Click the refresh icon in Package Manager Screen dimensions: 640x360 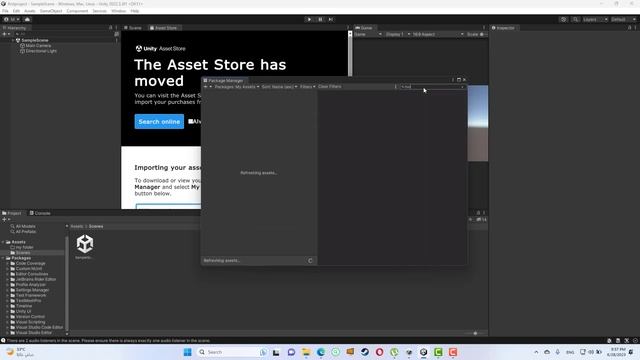tap(310, 260)
